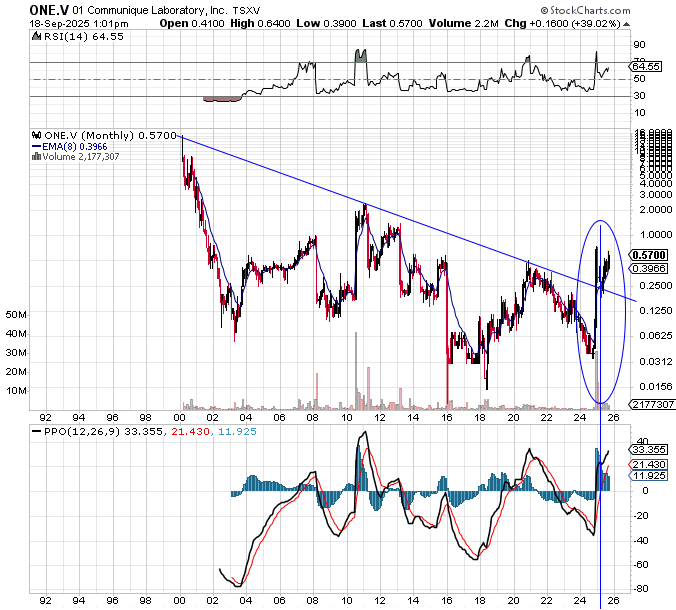Image resolution: width=676 pixels, height=610 pixels.
Task: Click the red 21.430 signal tag on the PPO axis
Action: [649, 464]
